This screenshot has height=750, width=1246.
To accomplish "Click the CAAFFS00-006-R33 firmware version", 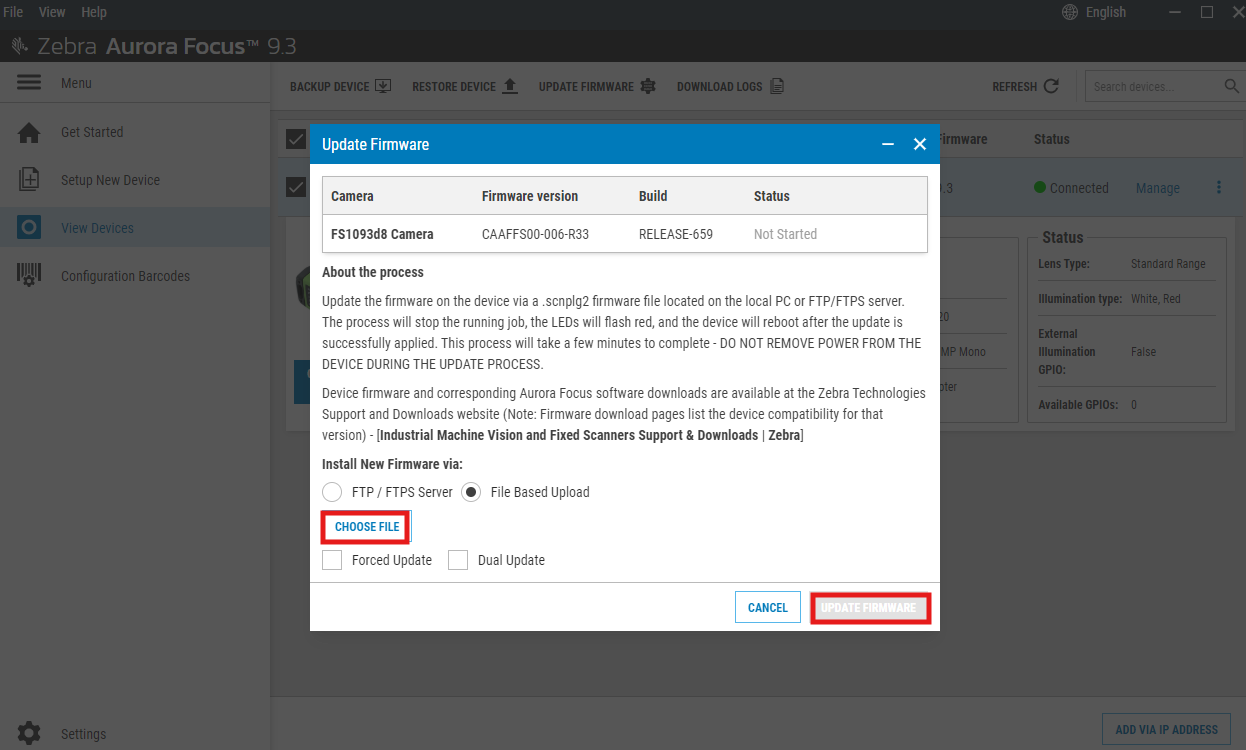I will [535, 234].
